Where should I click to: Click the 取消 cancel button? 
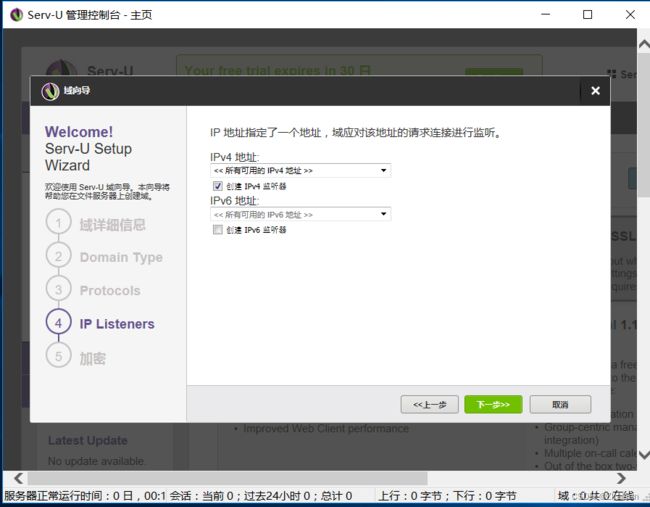pos(560,404)
